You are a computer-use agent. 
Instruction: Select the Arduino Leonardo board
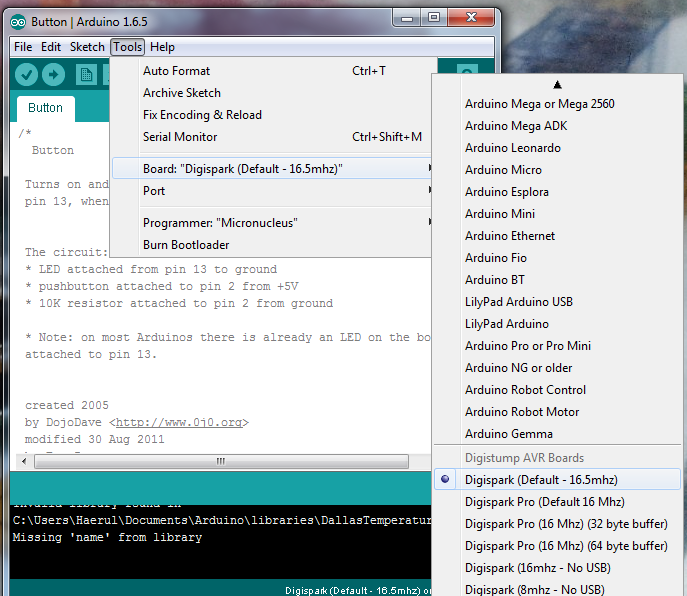click(557, 148)
